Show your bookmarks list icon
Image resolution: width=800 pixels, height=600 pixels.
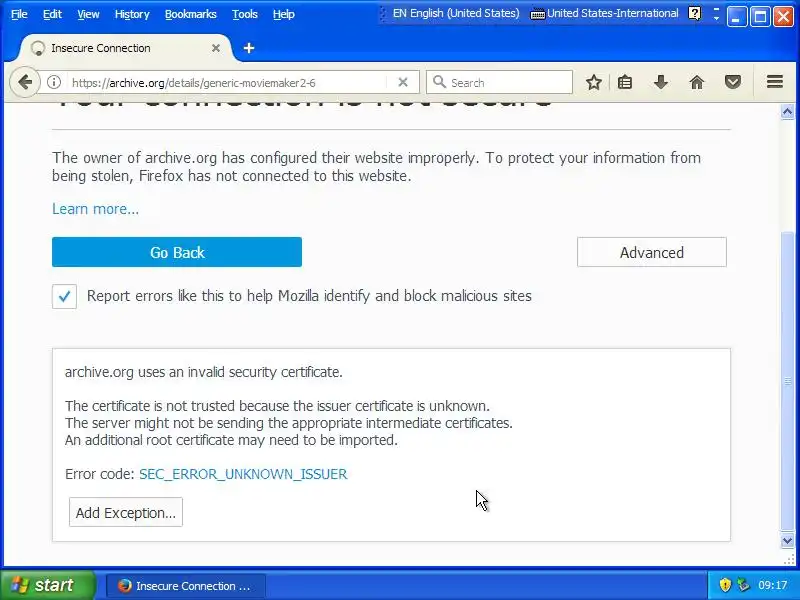pos(625,82)
